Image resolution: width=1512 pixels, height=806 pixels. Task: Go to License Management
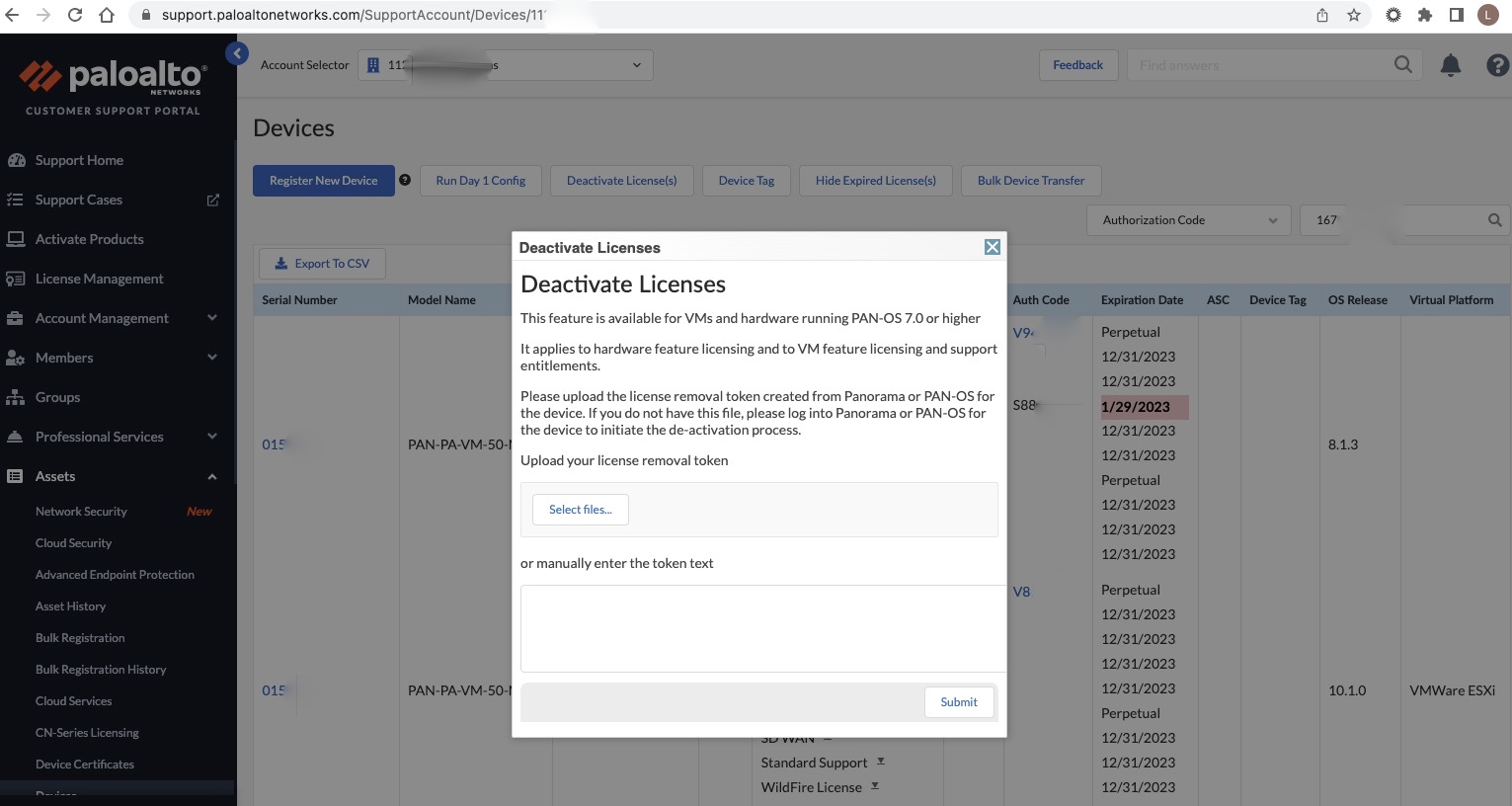click(99, 279)
